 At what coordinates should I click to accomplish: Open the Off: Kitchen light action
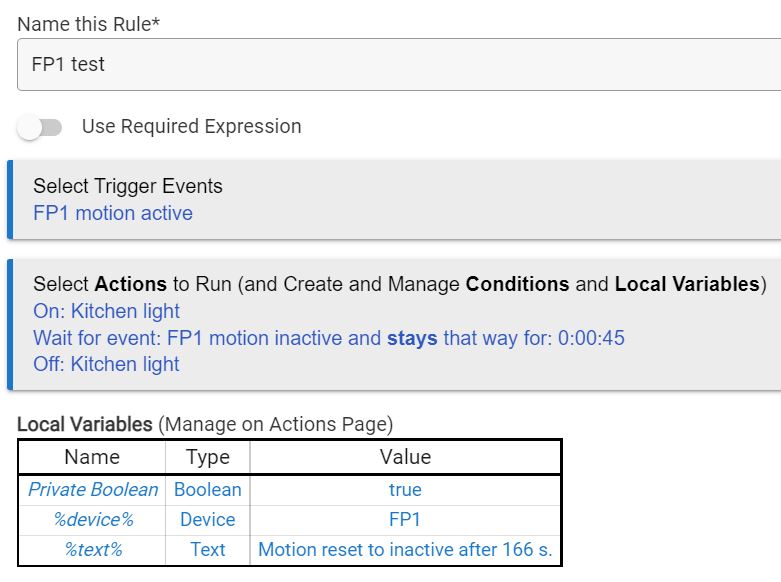click(107, 364)
